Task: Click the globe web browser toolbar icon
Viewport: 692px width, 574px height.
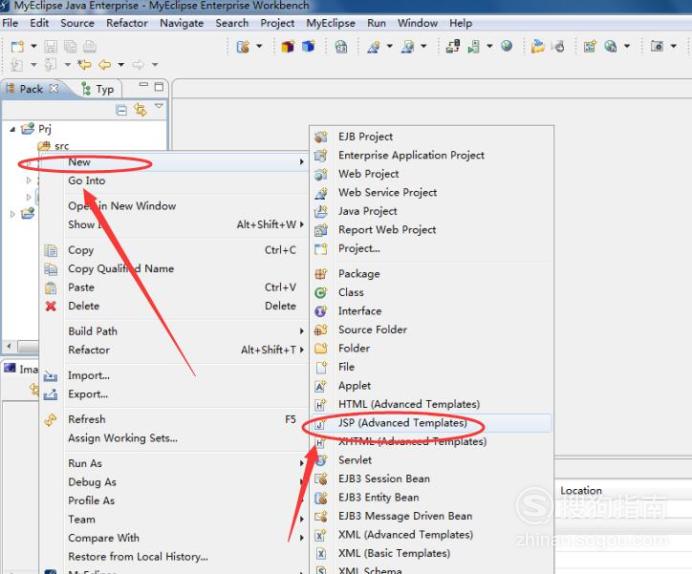Action: [x=507, y=46]
